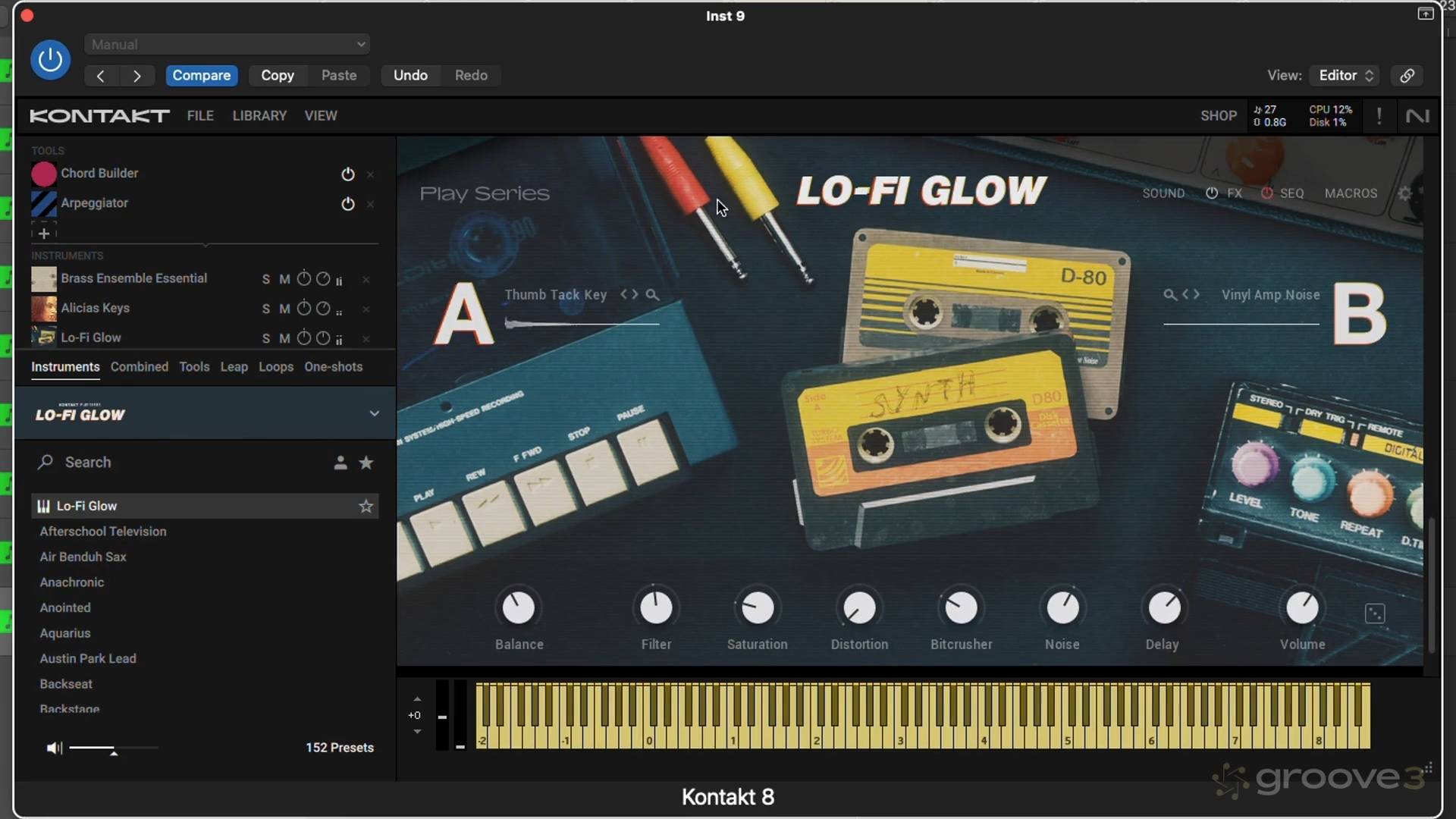Expand the Lo-Fi Glow library chevron
Viewport: 1456px width, 819px height.
(x=374, y=414)
